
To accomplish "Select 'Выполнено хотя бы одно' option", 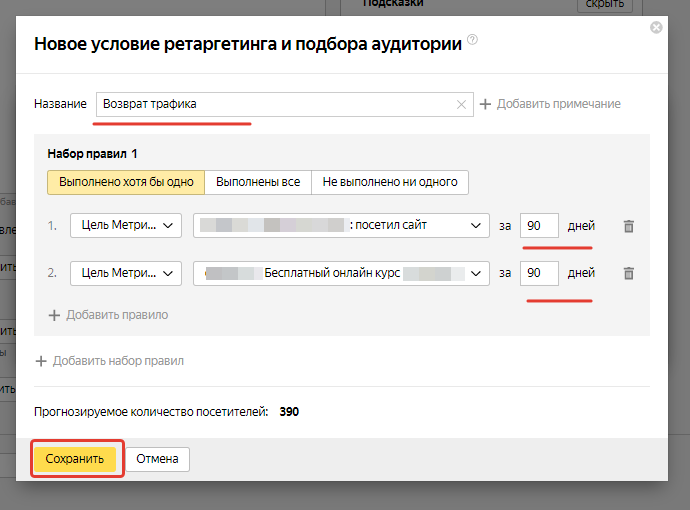I will click(126, 182).
